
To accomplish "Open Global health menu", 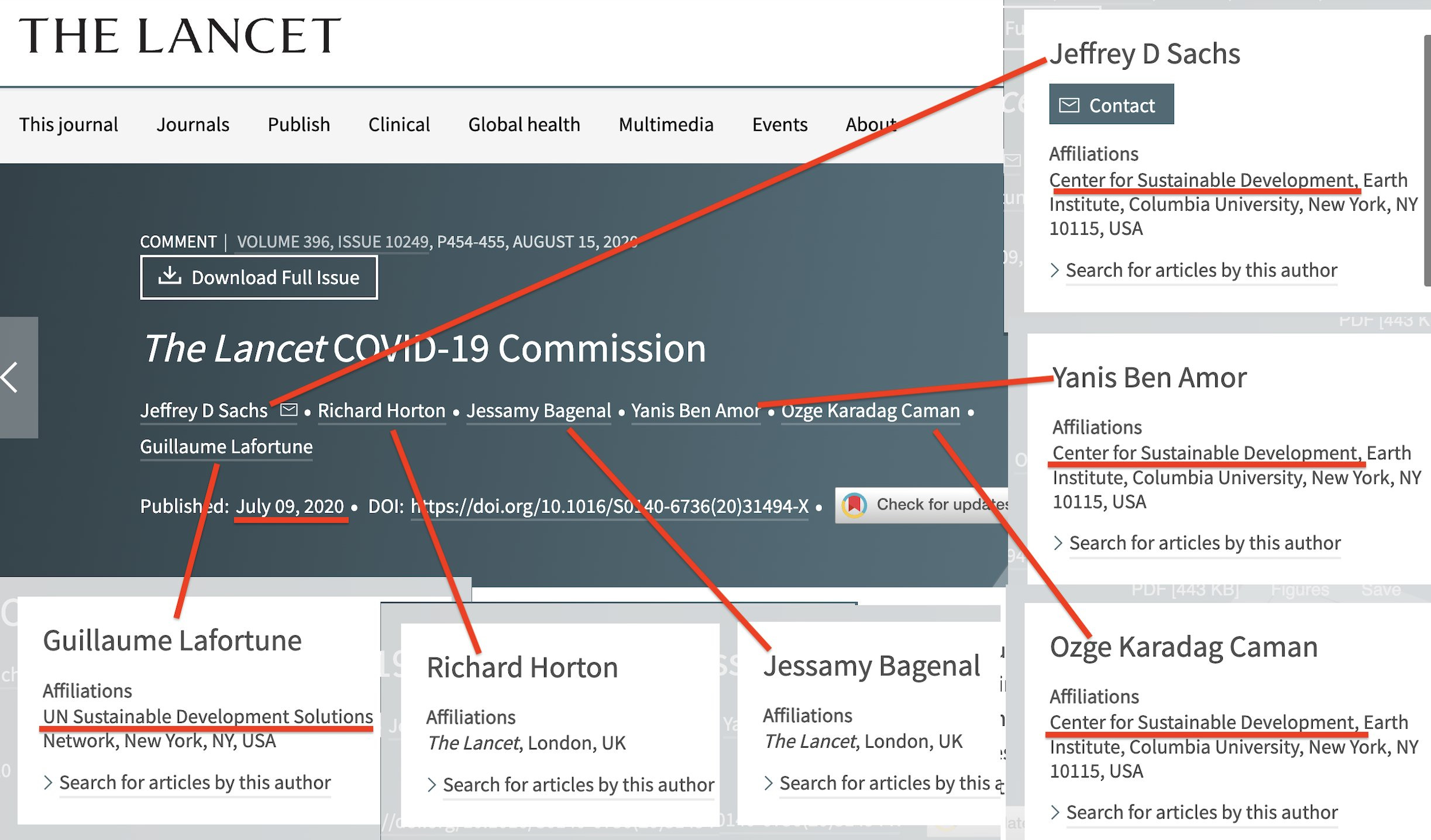I will (524, 125).
